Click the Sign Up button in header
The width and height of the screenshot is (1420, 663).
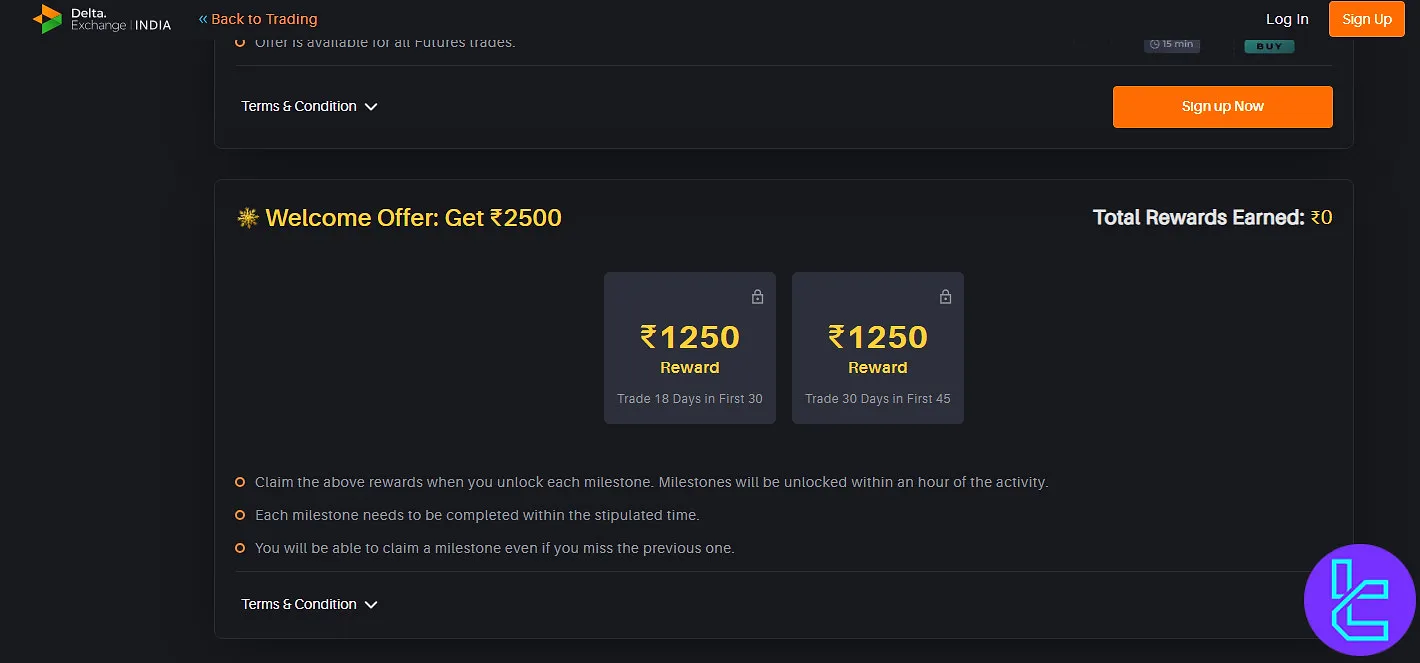(x=1367, y=19)
